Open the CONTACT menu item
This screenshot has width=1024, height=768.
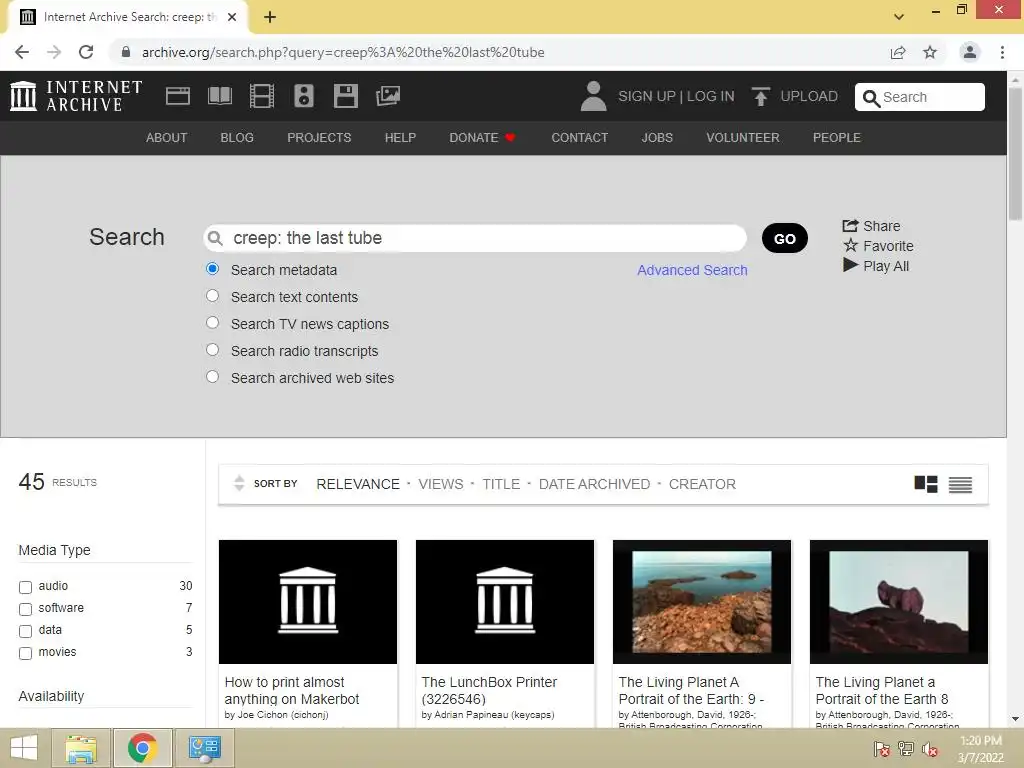(579, 138)
